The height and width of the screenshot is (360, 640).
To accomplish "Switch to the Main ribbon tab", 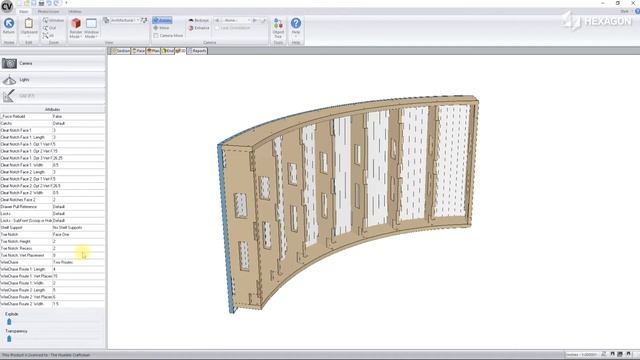I will click(x=24, y=11).
